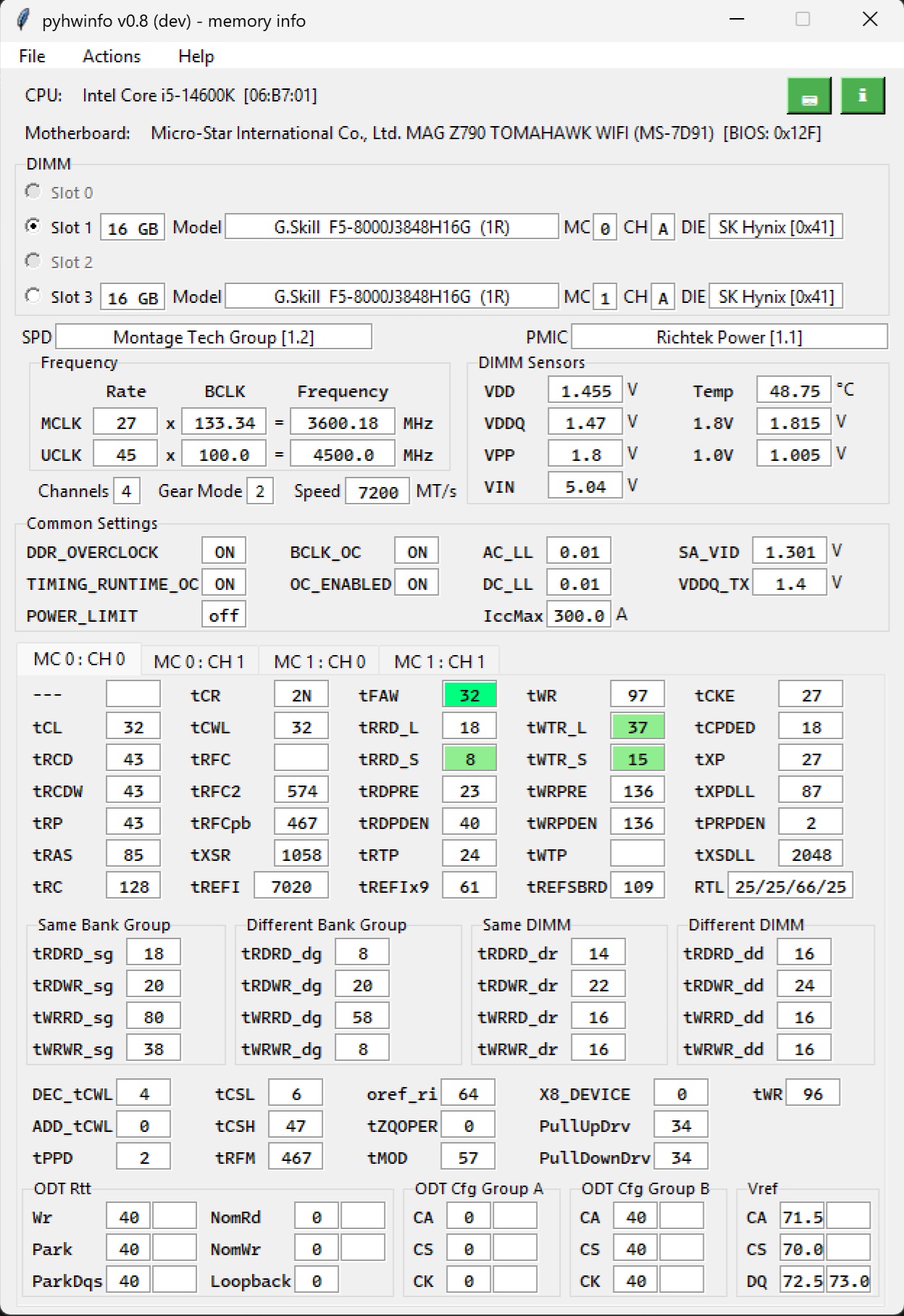Viewport: 904px width, 1316px height.
Task: Click the Vref DQ second value 73.0
Action: (x=848, y=1281)
